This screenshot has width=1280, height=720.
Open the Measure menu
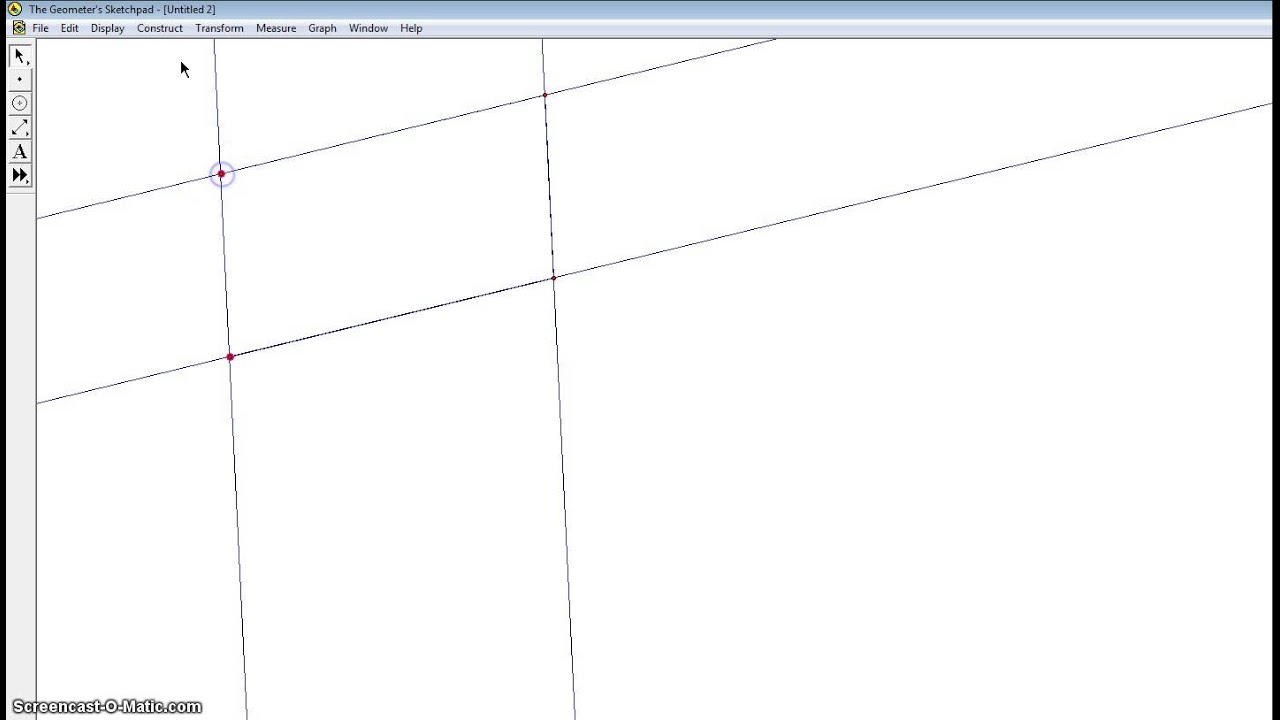(276, 28)
